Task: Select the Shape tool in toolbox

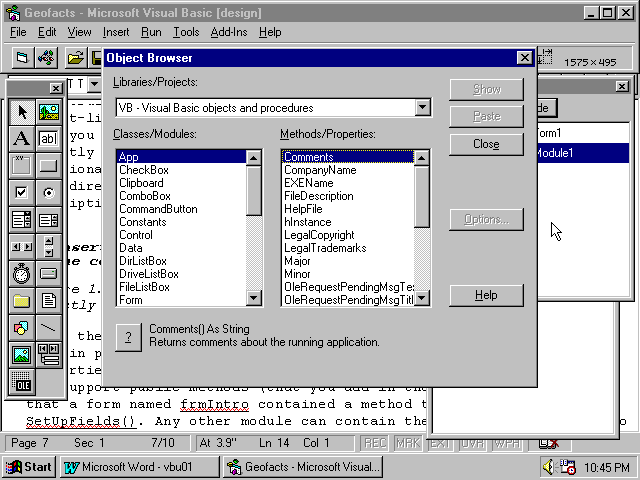Action: (x=22, y=327)
